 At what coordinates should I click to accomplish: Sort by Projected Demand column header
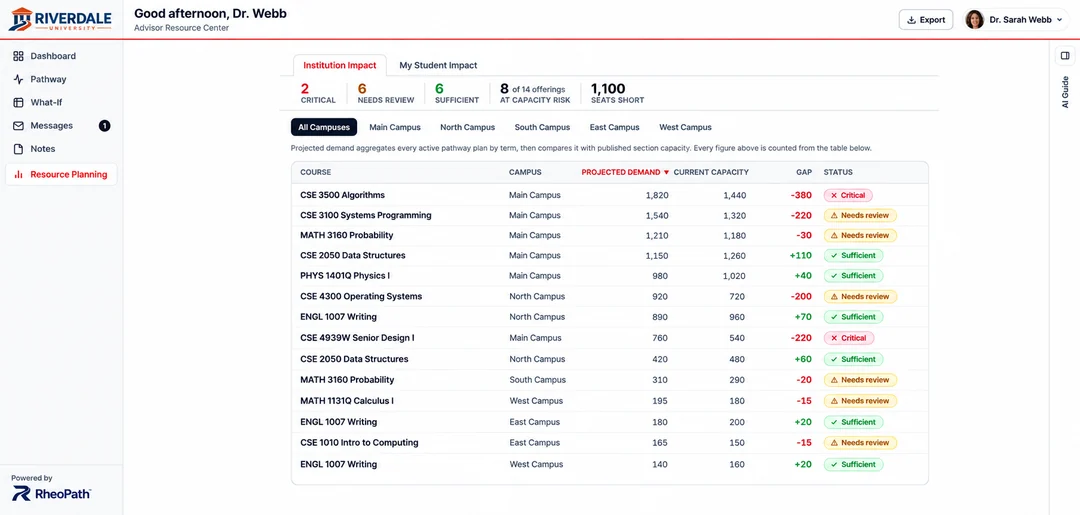pyautogui.click(x=625, y=172)
